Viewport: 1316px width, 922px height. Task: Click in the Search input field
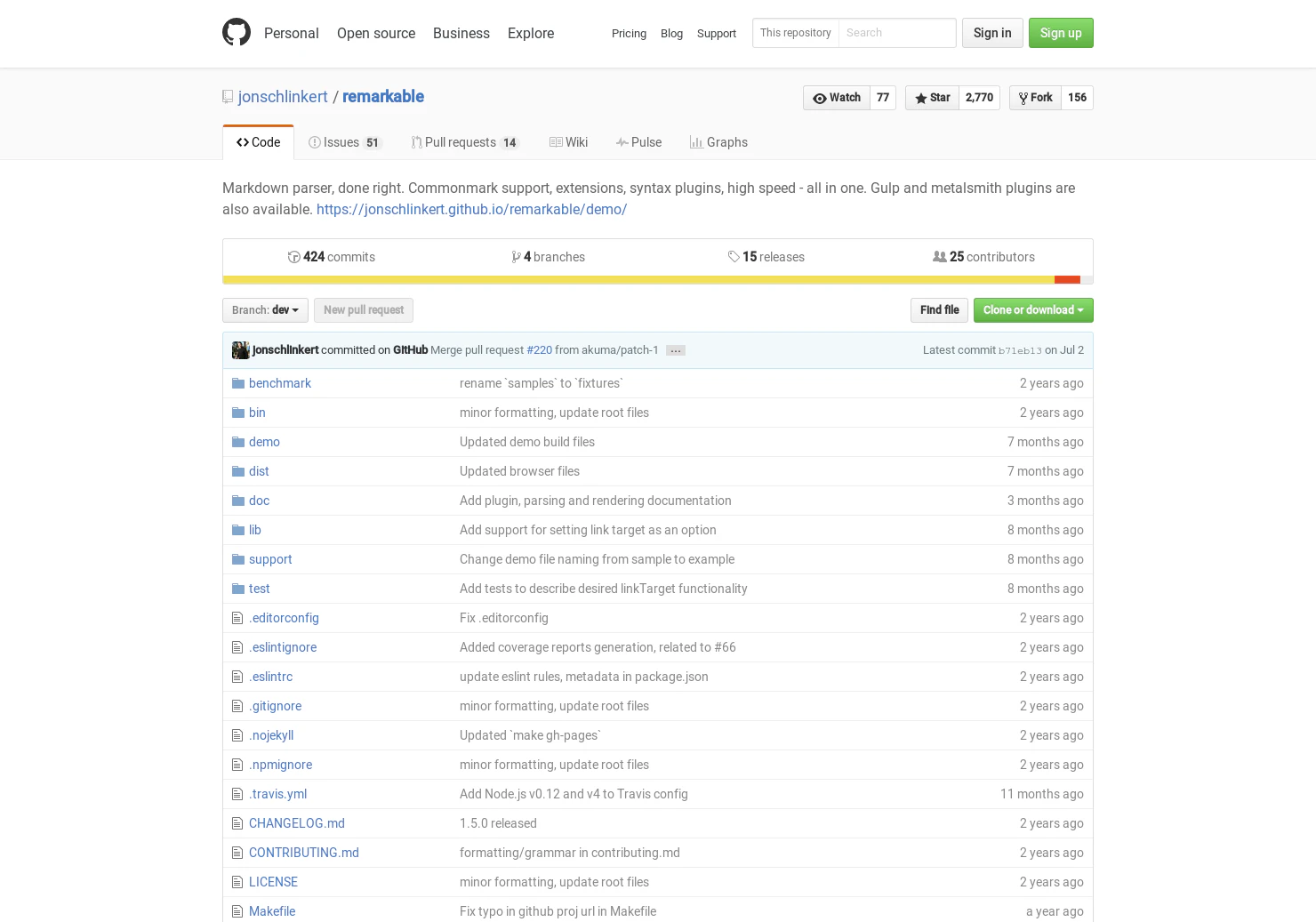[x=897, y=33]
